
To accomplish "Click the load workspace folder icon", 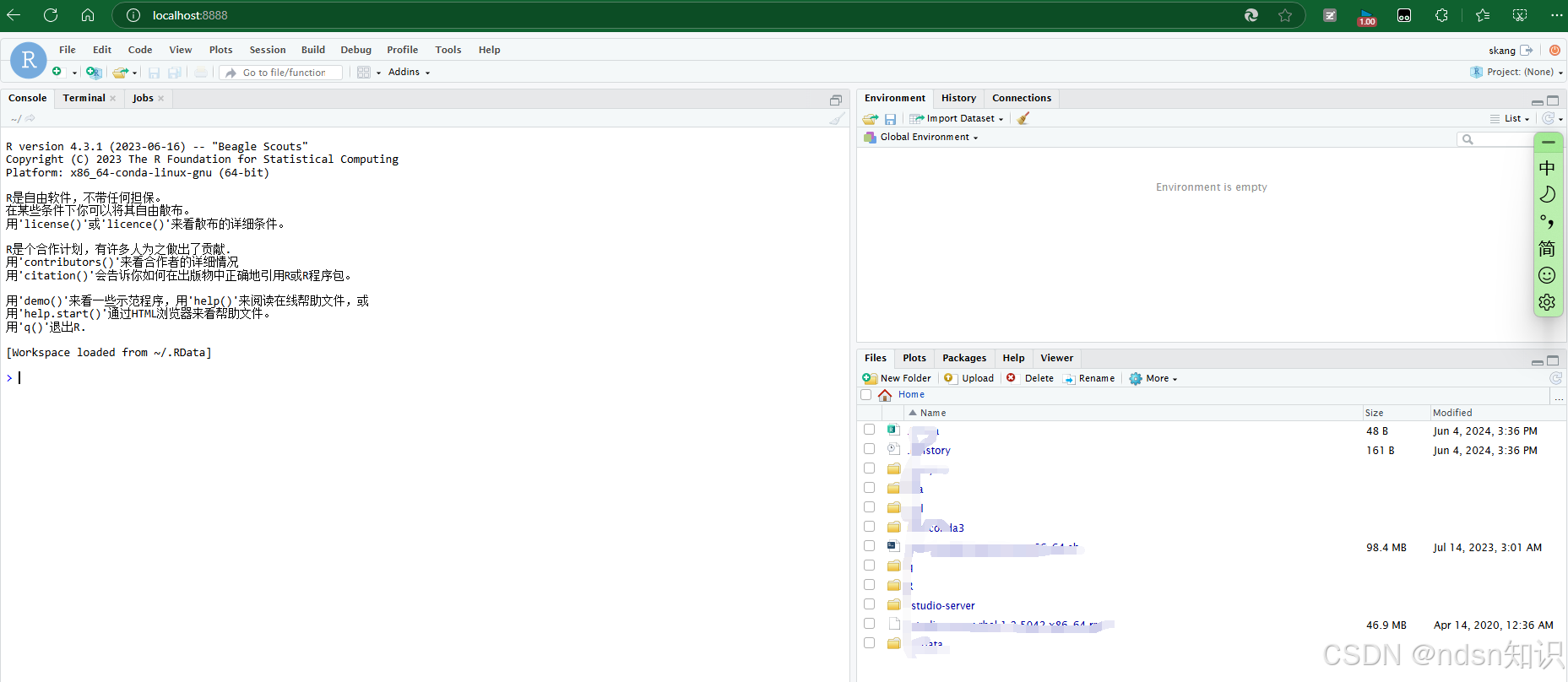I will pos(871,119).
